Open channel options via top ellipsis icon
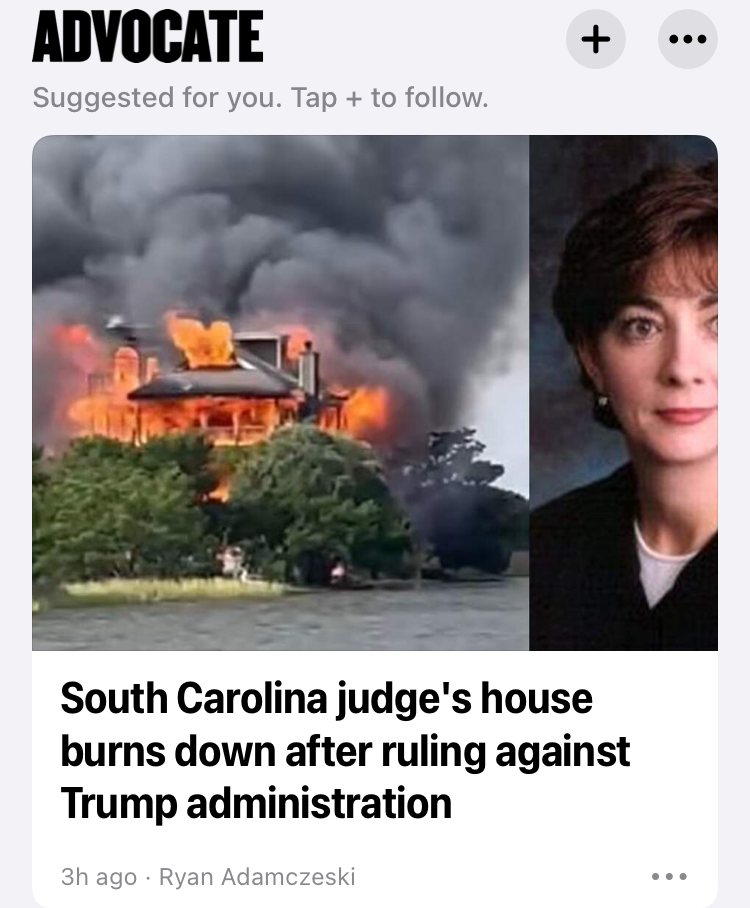The width and height of the screenshot is (750, 908). coord(687,39)
